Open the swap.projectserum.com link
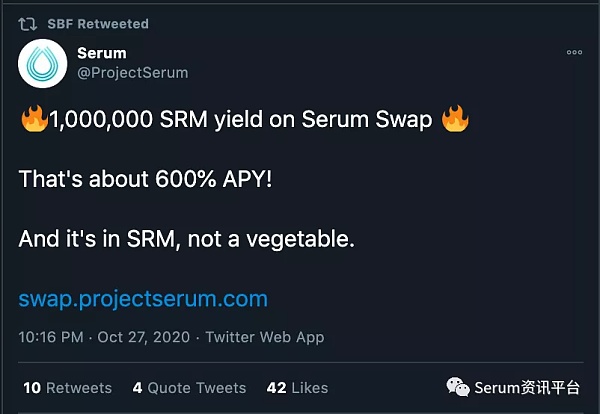The width and height of the screenshot is (600, 414). (143, 299)
